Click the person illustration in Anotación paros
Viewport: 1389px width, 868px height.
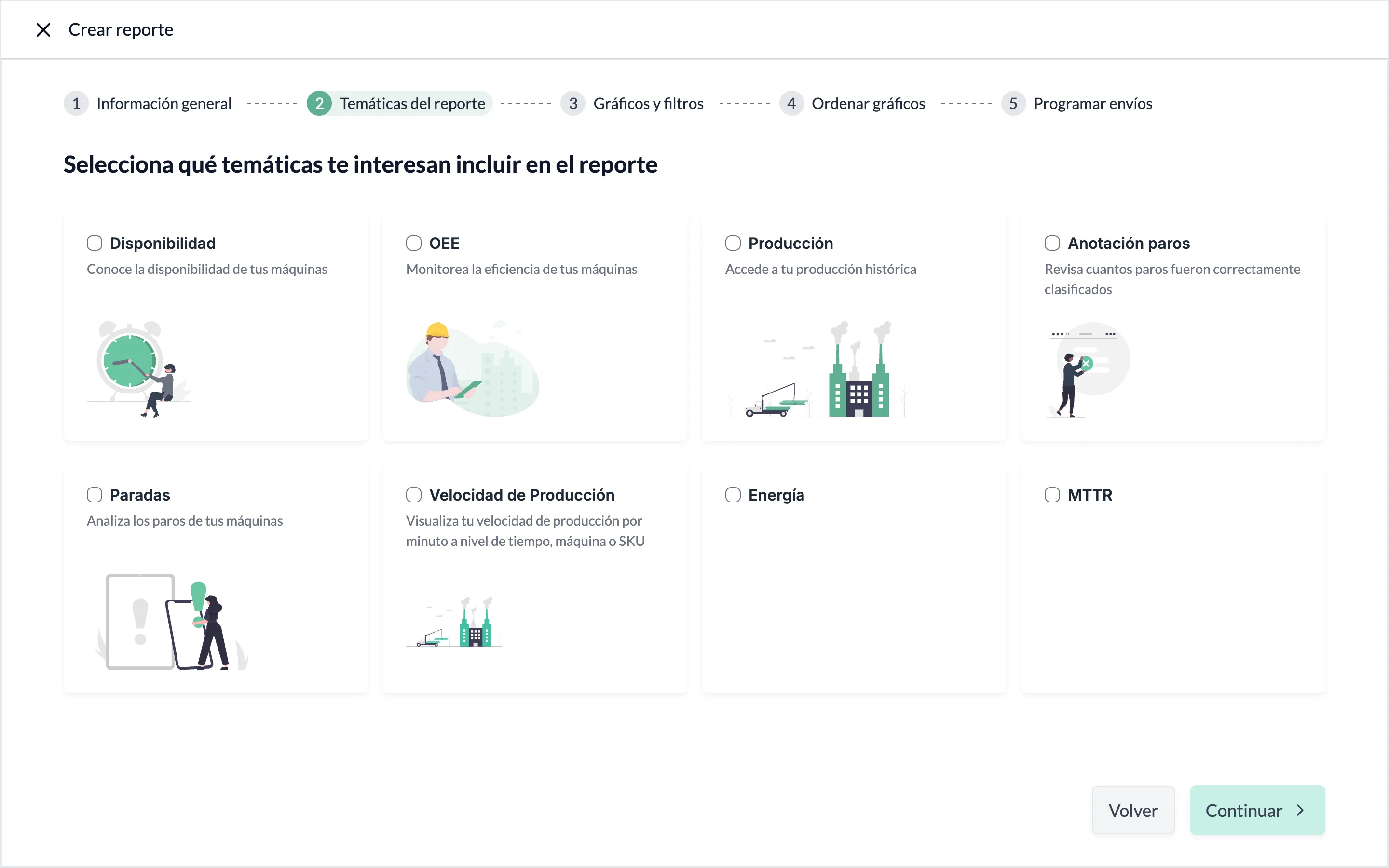pos(1087,369)
